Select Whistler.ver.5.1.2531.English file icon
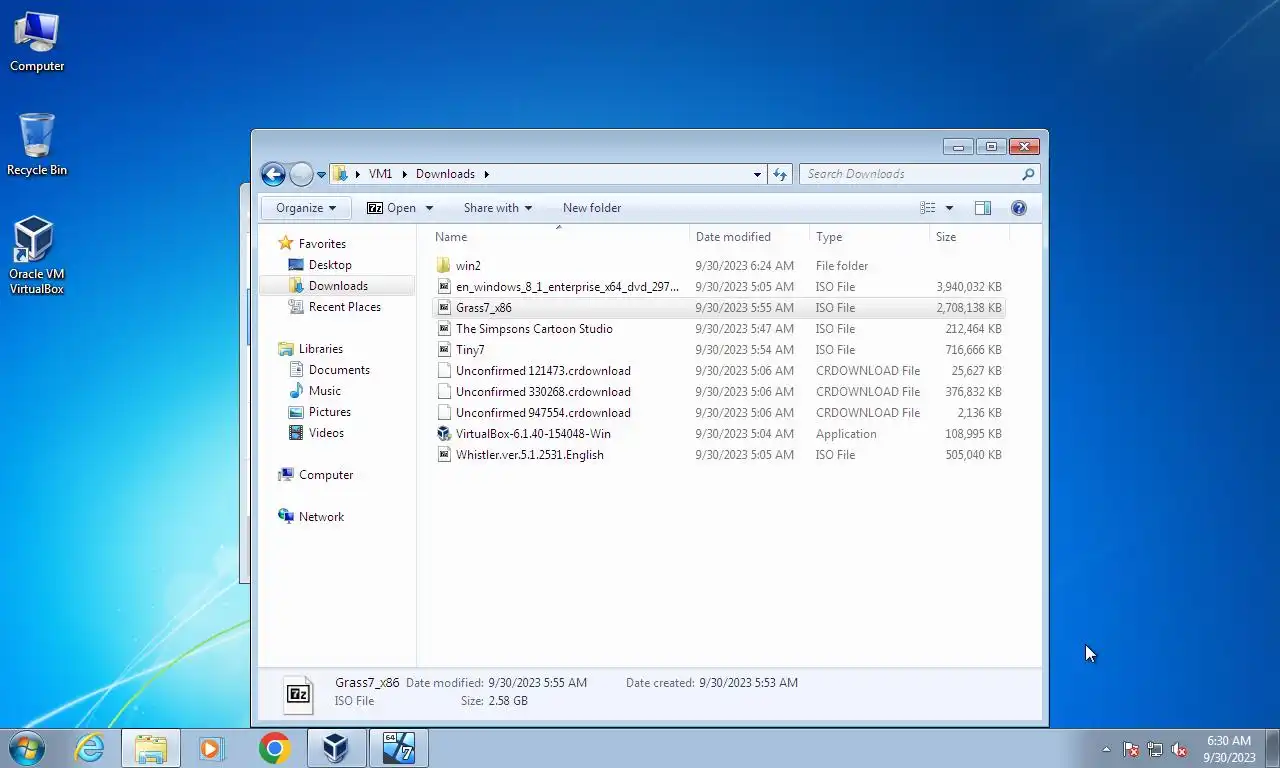Screen dimensions: 1280x768 [x=445, y=455]
